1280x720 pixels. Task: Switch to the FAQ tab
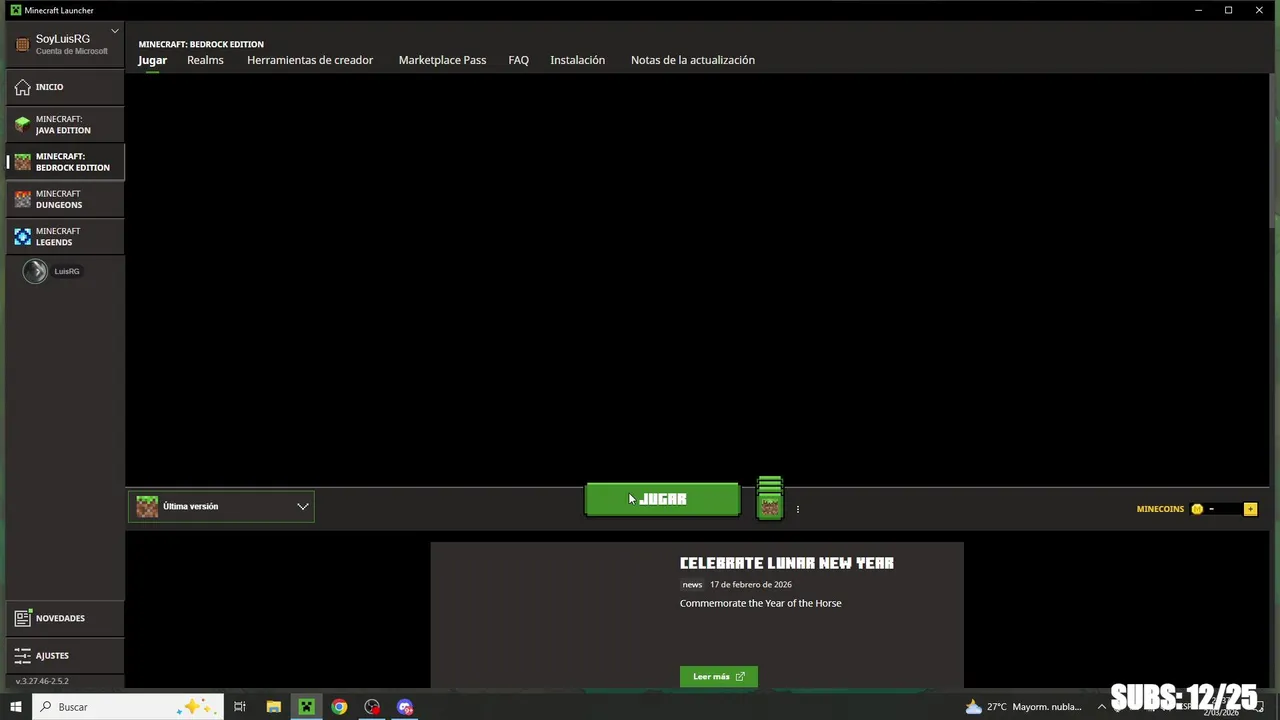518,60
